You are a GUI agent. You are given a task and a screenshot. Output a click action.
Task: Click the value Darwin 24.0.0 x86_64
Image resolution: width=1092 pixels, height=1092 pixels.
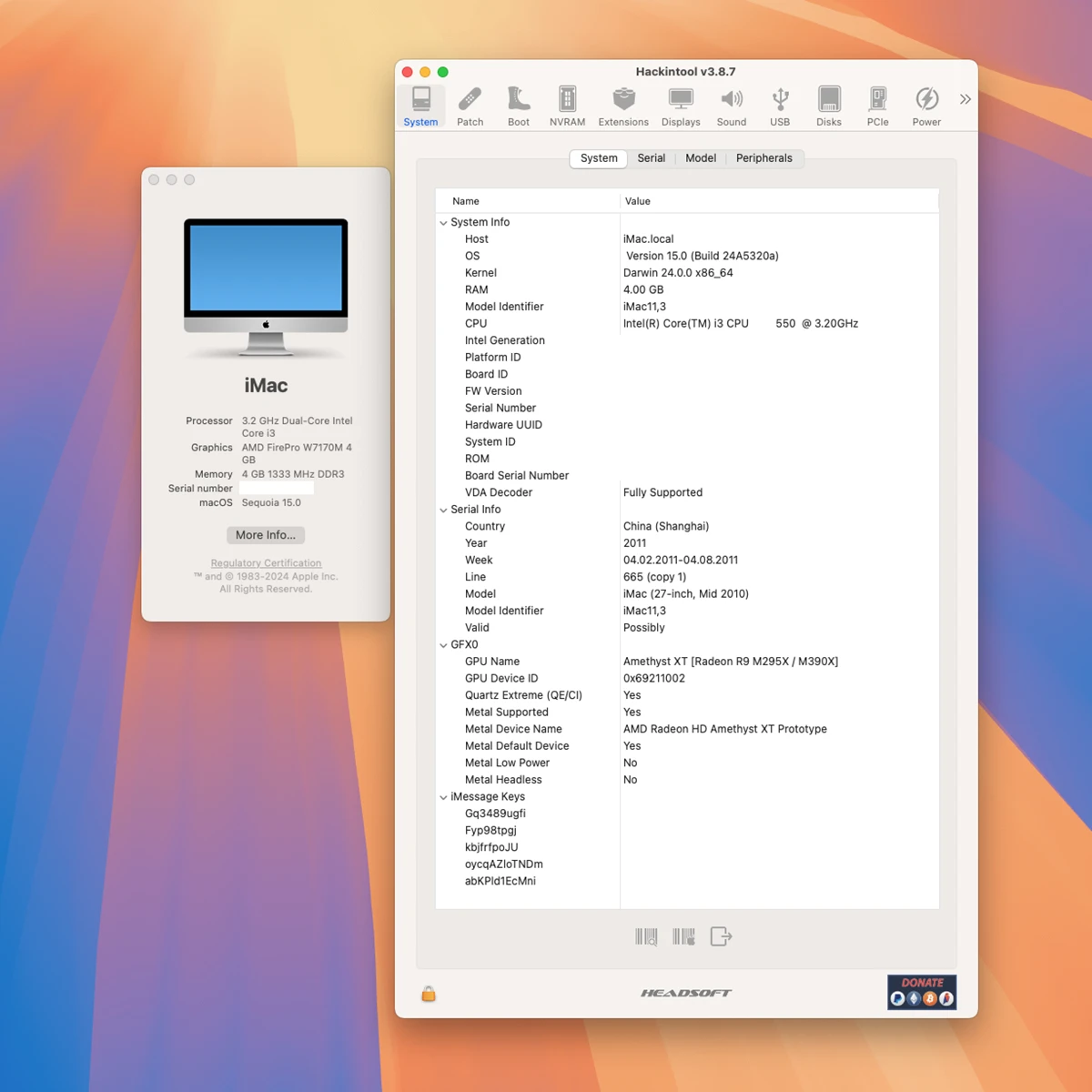pos(678,273)
